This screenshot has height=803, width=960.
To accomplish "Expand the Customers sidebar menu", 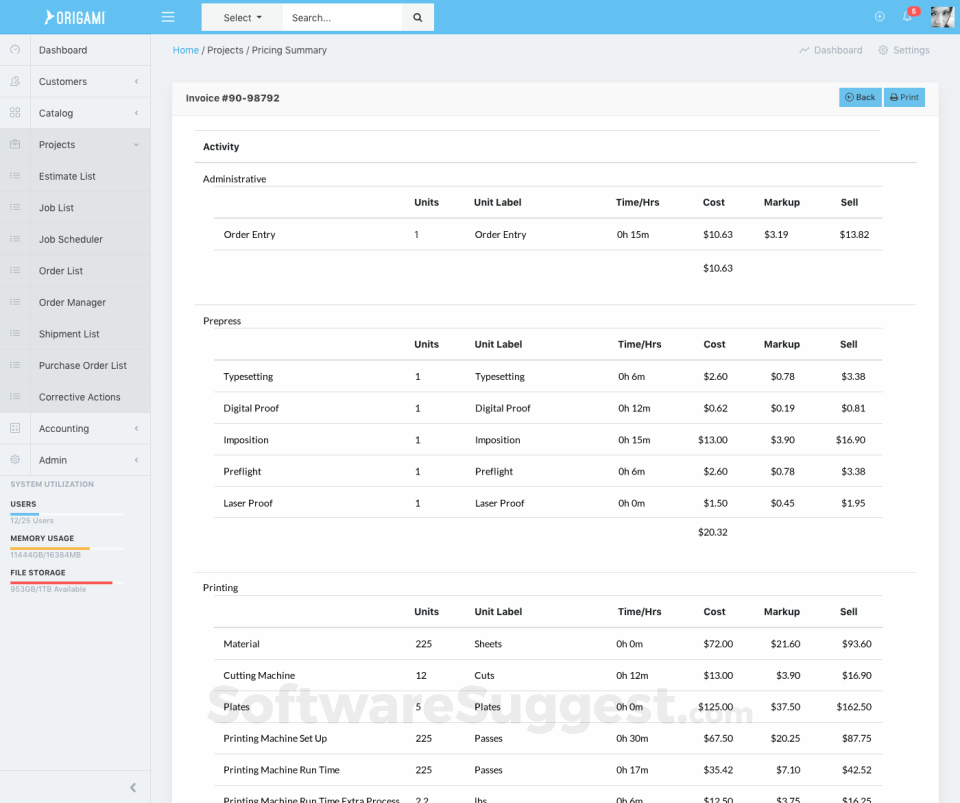I will [x=75, y=82].
